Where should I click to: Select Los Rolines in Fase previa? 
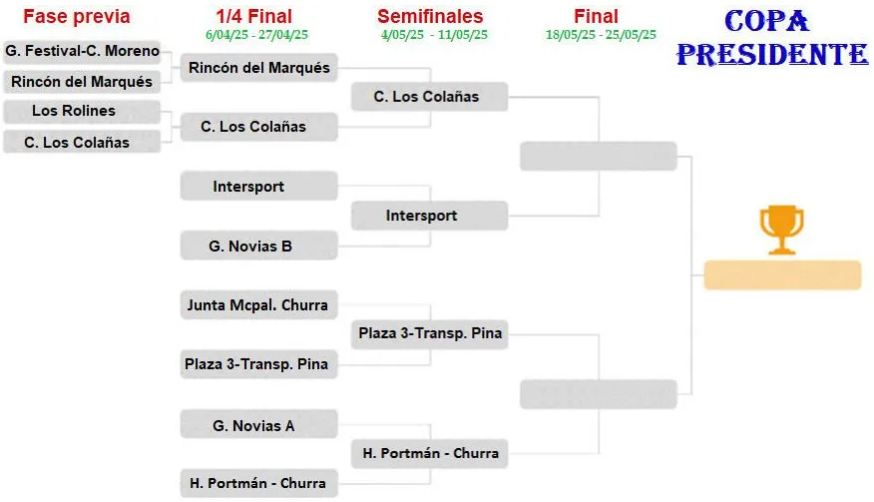click(82, 111)
